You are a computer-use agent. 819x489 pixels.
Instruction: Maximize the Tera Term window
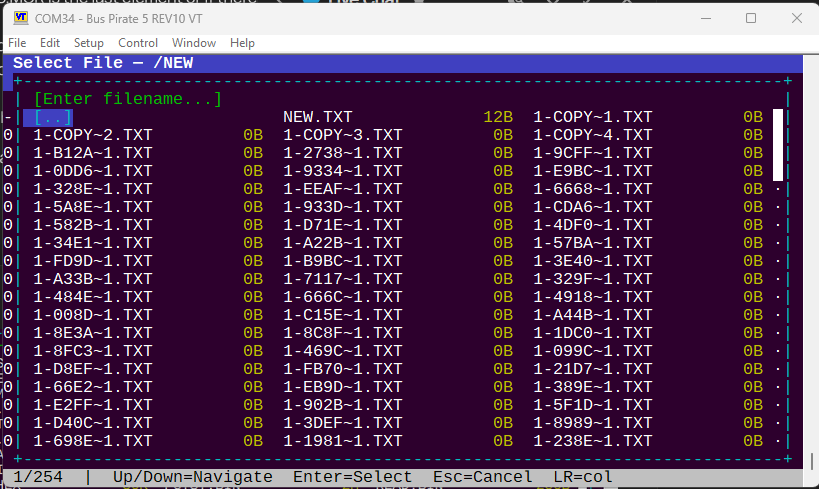click(x=750, y=18)
